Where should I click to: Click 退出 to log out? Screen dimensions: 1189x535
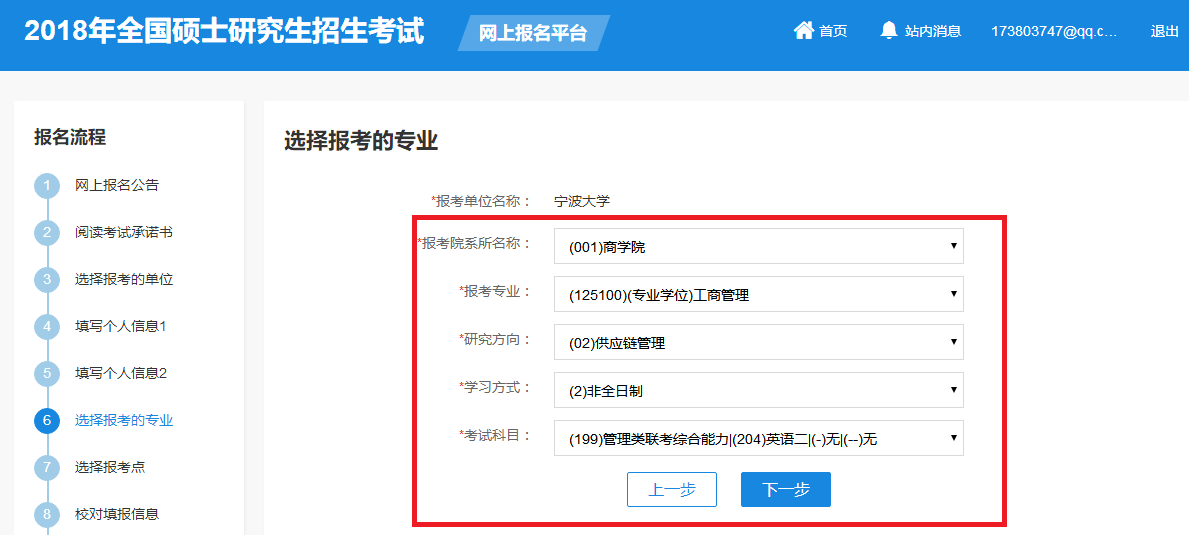[x=1165, y=31]
